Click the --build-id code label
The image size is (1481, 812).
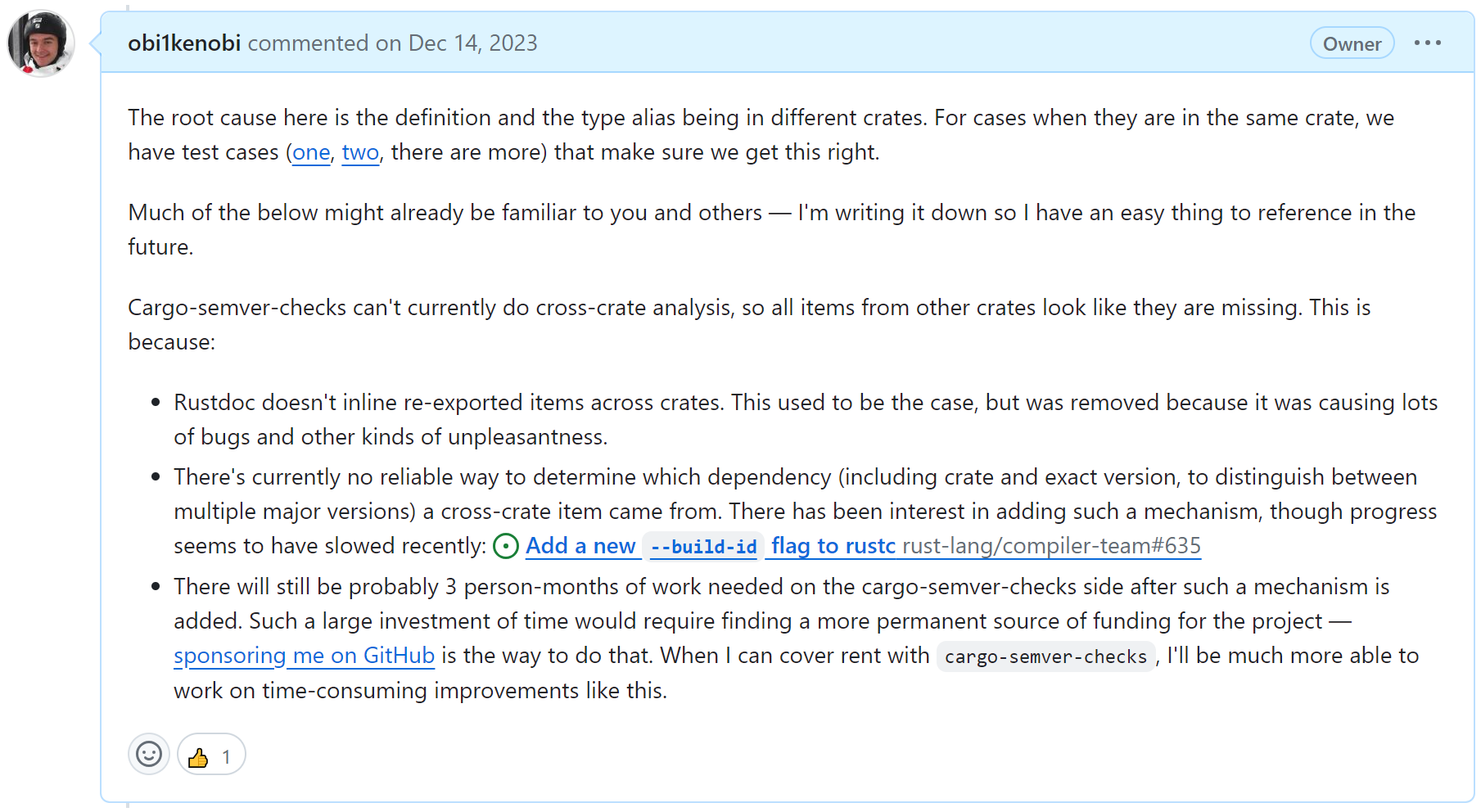tap(703, 546)
